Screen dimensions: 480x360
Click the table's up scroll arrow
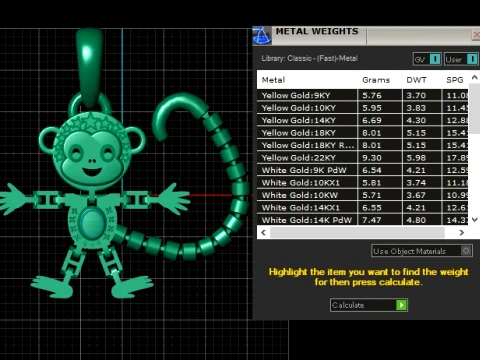pos(474,77)
